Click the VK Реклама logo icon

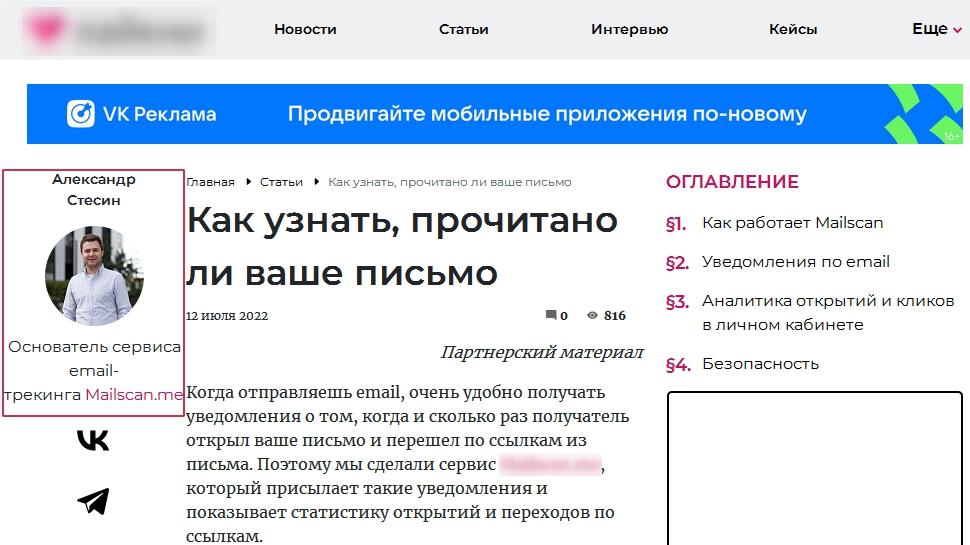(81, 114)
